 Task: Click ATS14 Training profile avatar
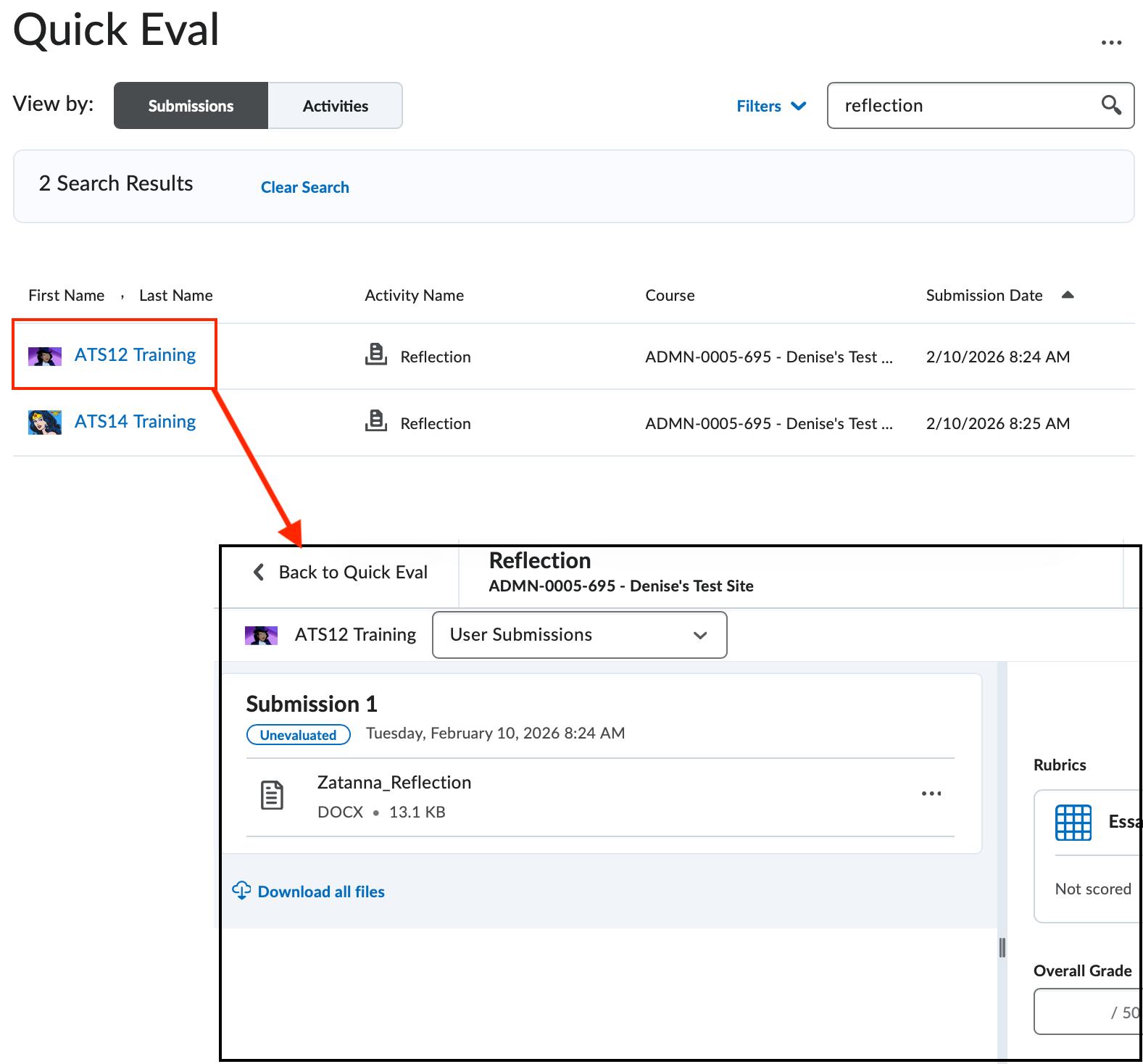click(x=45, y=422)
